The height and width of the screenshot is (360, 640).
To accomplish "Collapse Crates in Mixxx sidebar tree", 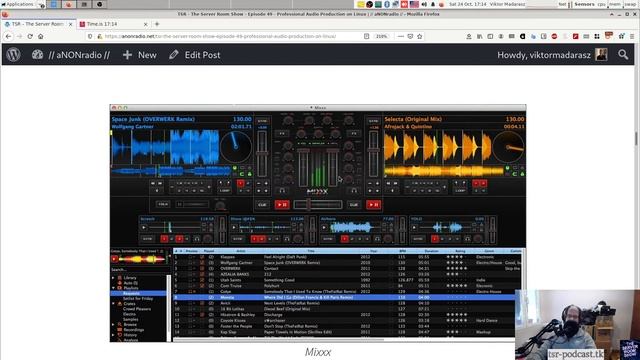I will click(x=113, y=304).
